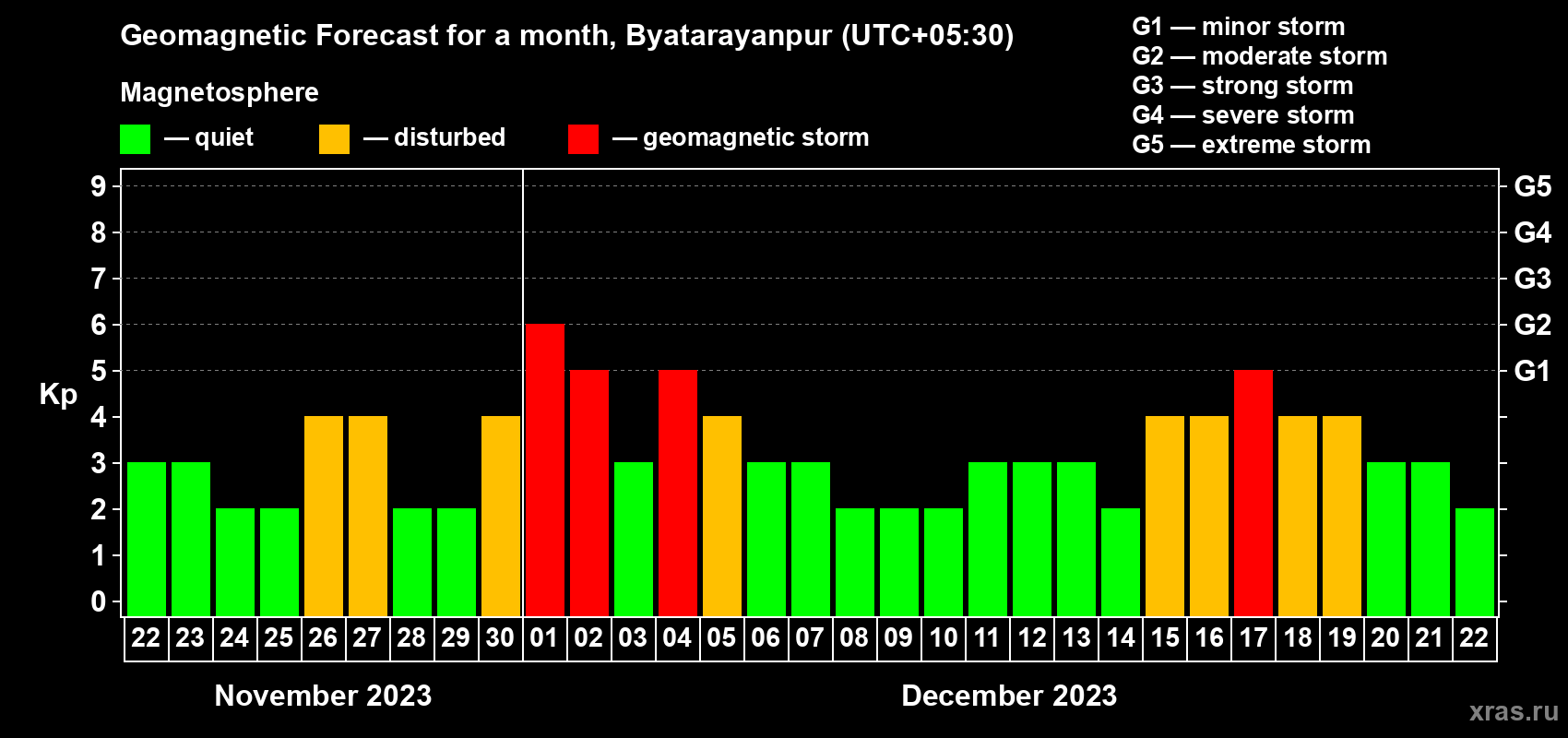Click the 'G5' marker on the right axis

[x=1533, y=186]
